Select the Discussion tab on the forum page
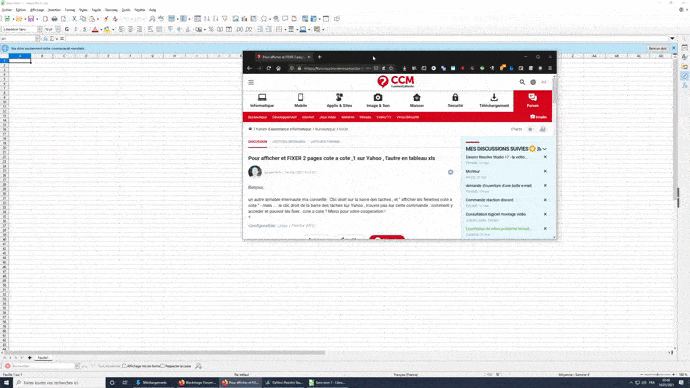 tap(257, 142)
